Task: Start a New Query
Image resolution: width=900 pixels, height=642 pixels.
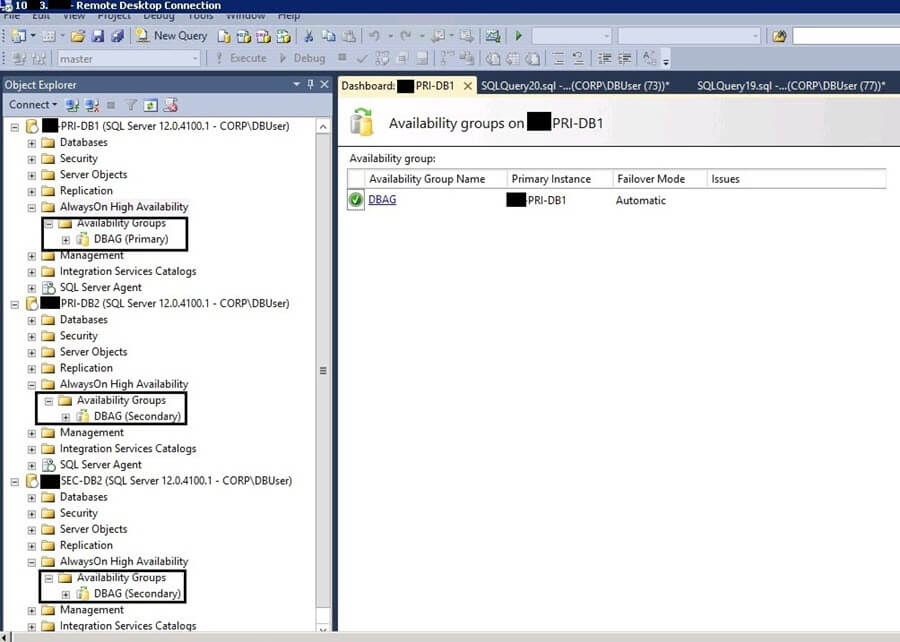Action: 171,36
